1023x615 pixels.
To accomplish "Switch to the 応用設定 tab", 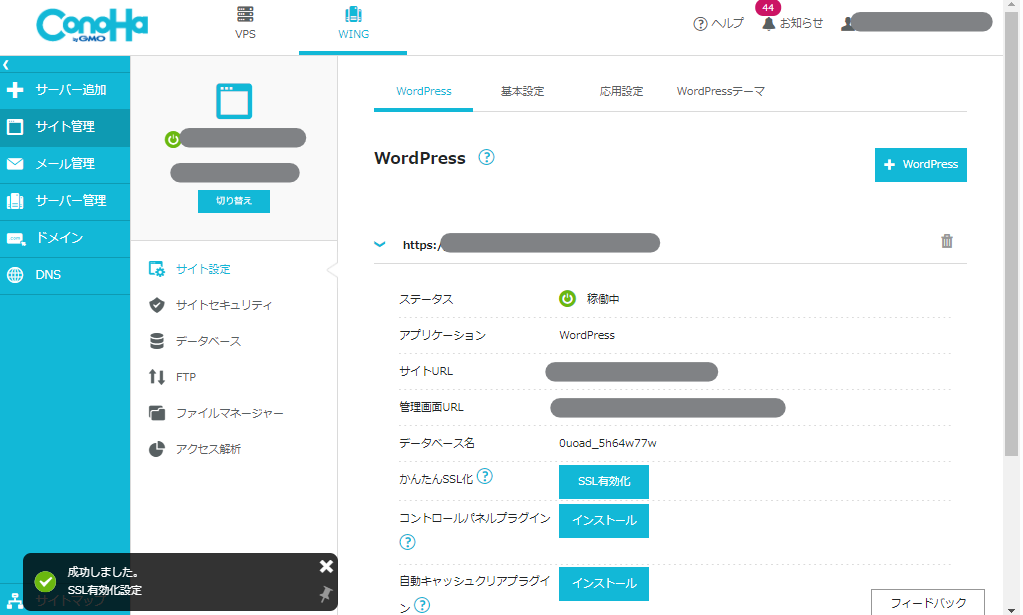I will point(621,91).
